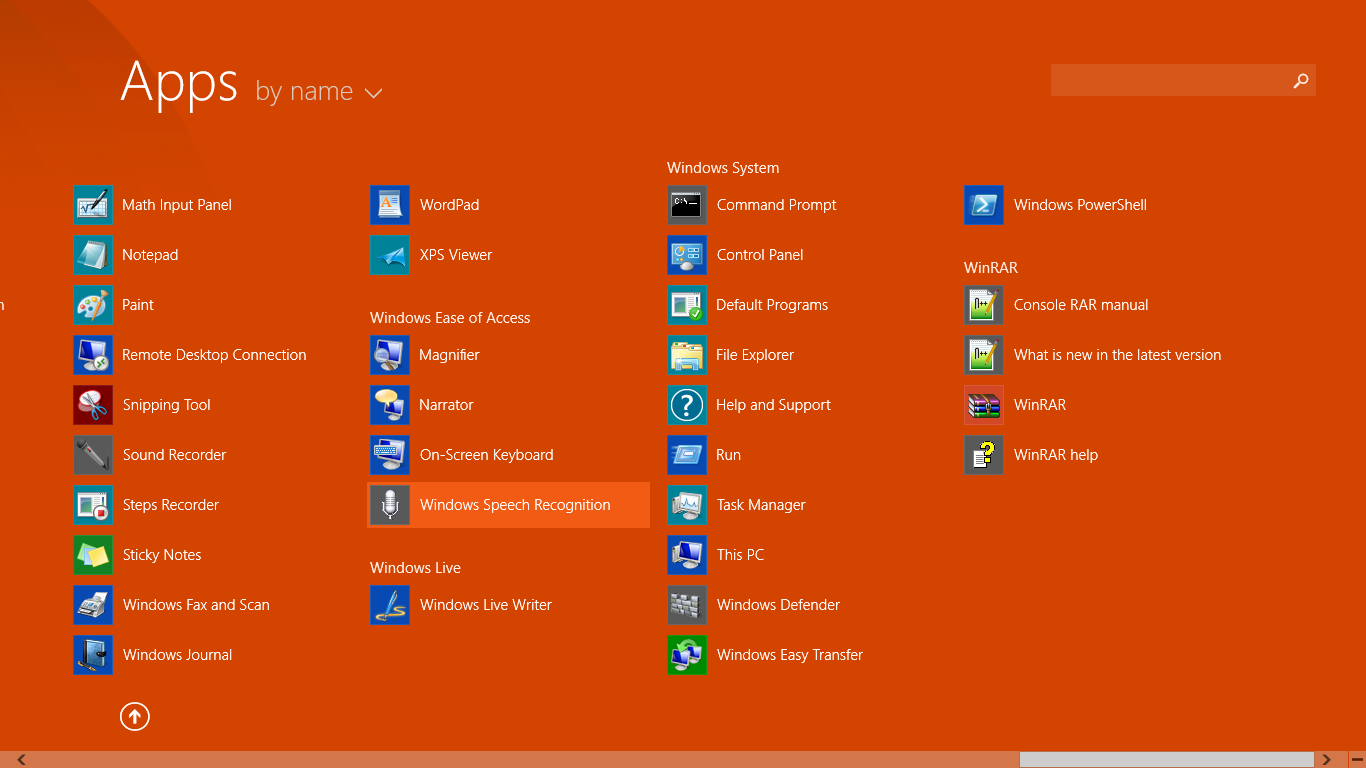Image resolution: width=1366 pixels, height=768 pixels.
Task: Open the Windows Easy Transfer icon
Action: pos(687,655)
